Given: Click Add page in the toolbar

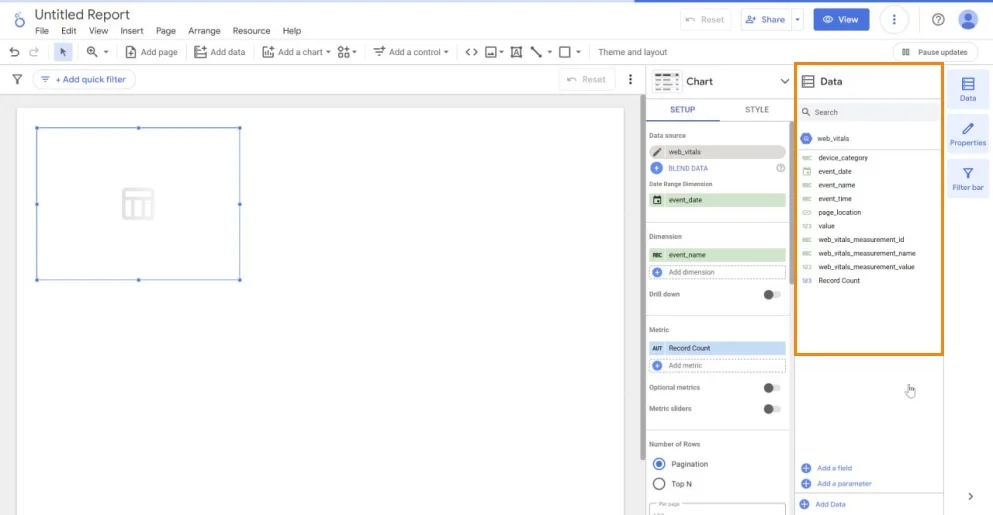Looking at the screenshot, I should [x=151, y=52].
